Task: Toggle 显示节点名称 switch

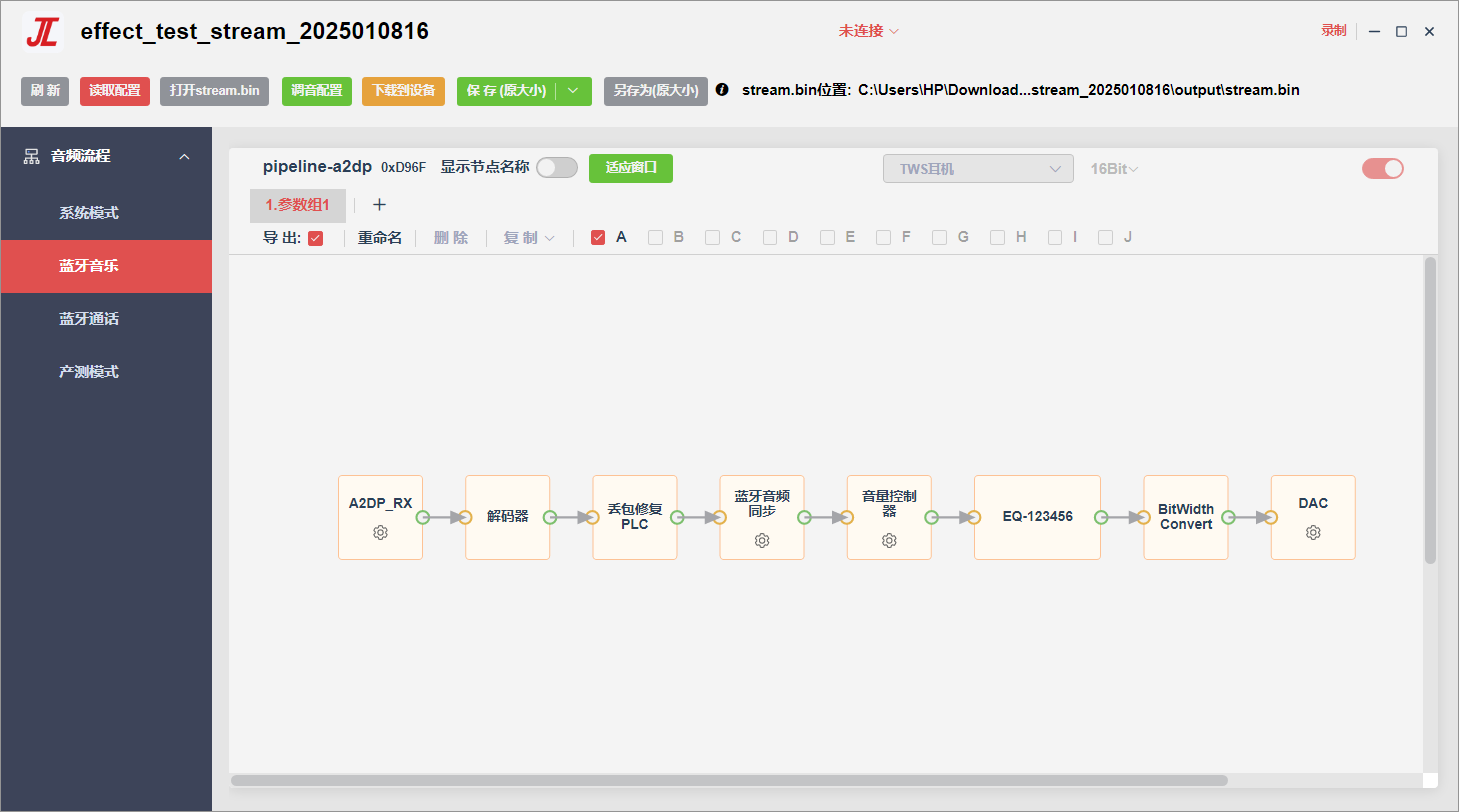Action: tap(557, 168)
